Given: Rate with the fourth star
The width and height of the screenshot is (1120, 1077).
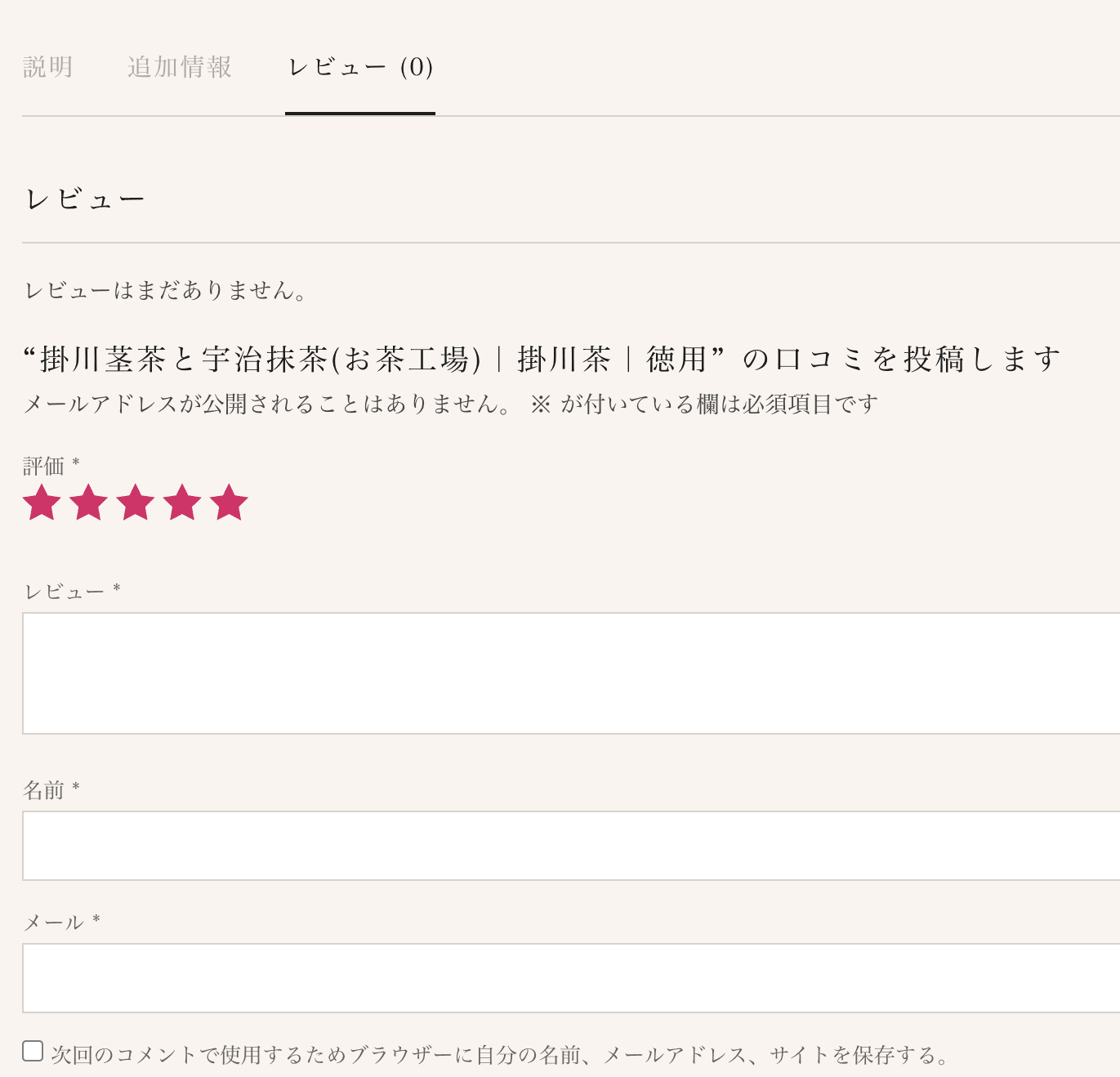Looking at the screenshot, I should [182, 502].
